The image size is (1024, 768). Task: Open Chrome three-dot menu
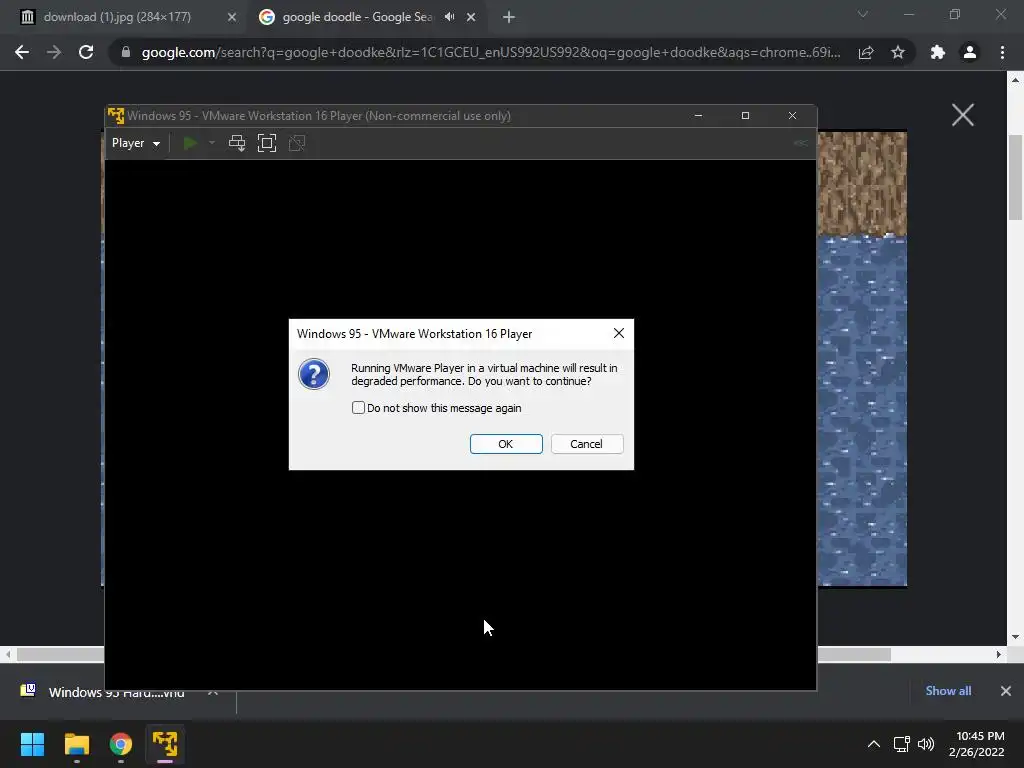point(1002,52)
